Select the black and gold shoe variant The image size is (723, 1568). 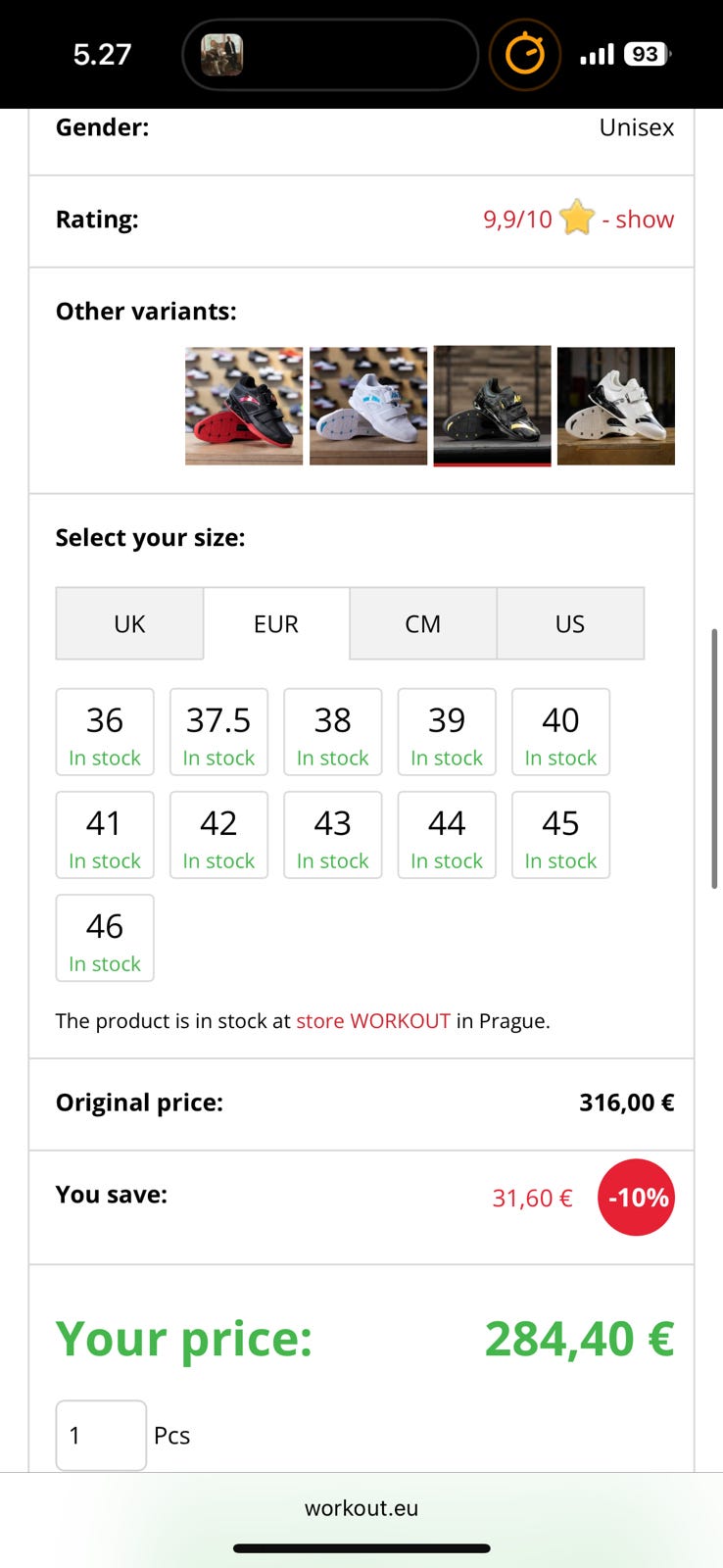[492, 406]
